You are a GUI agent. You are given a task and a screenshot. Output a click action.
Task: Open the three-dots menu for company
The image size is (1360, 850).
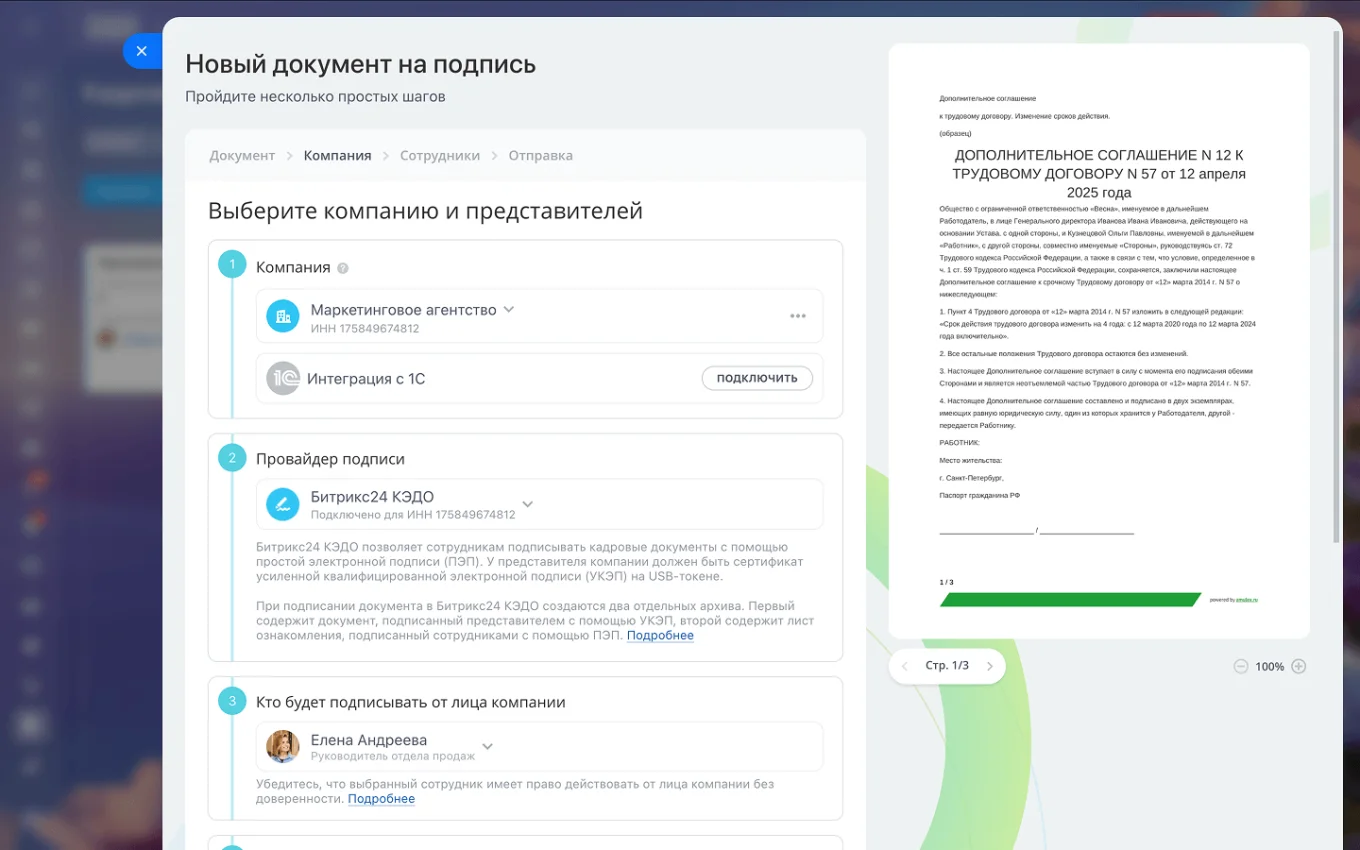pos(797,316)
